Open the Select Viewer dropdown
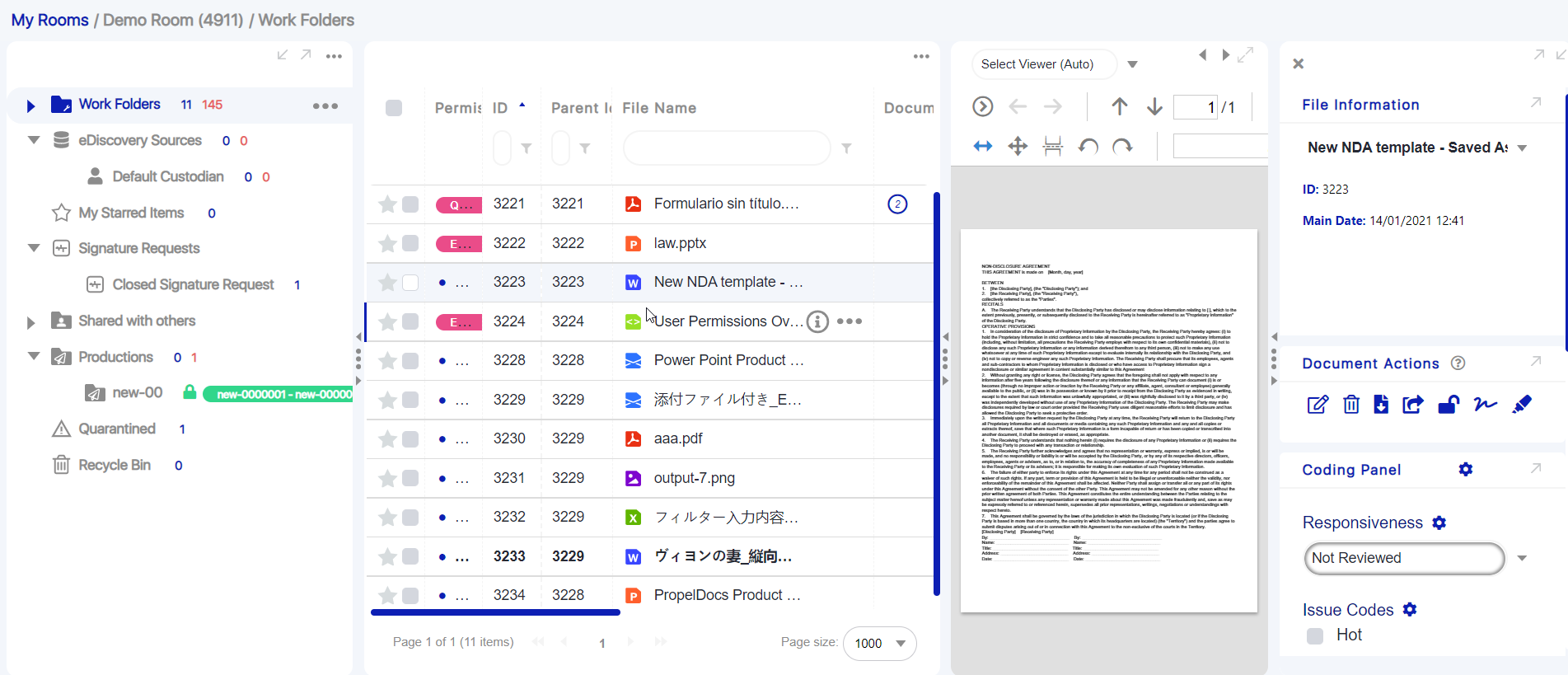This screenshot has height=675, width=1568. (x=1132, y=64)
